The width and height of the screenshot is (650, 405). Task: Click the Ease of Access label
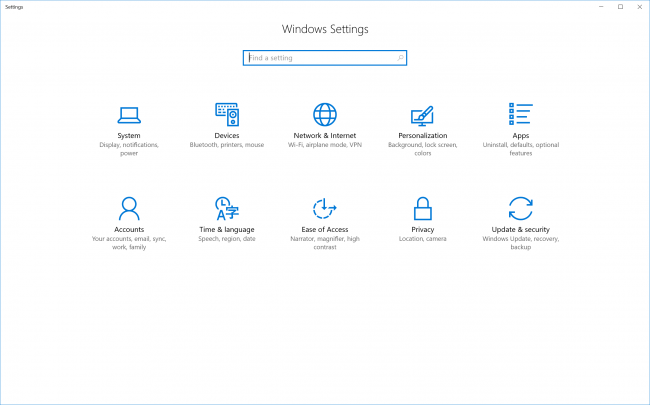(x=325, y=230)
